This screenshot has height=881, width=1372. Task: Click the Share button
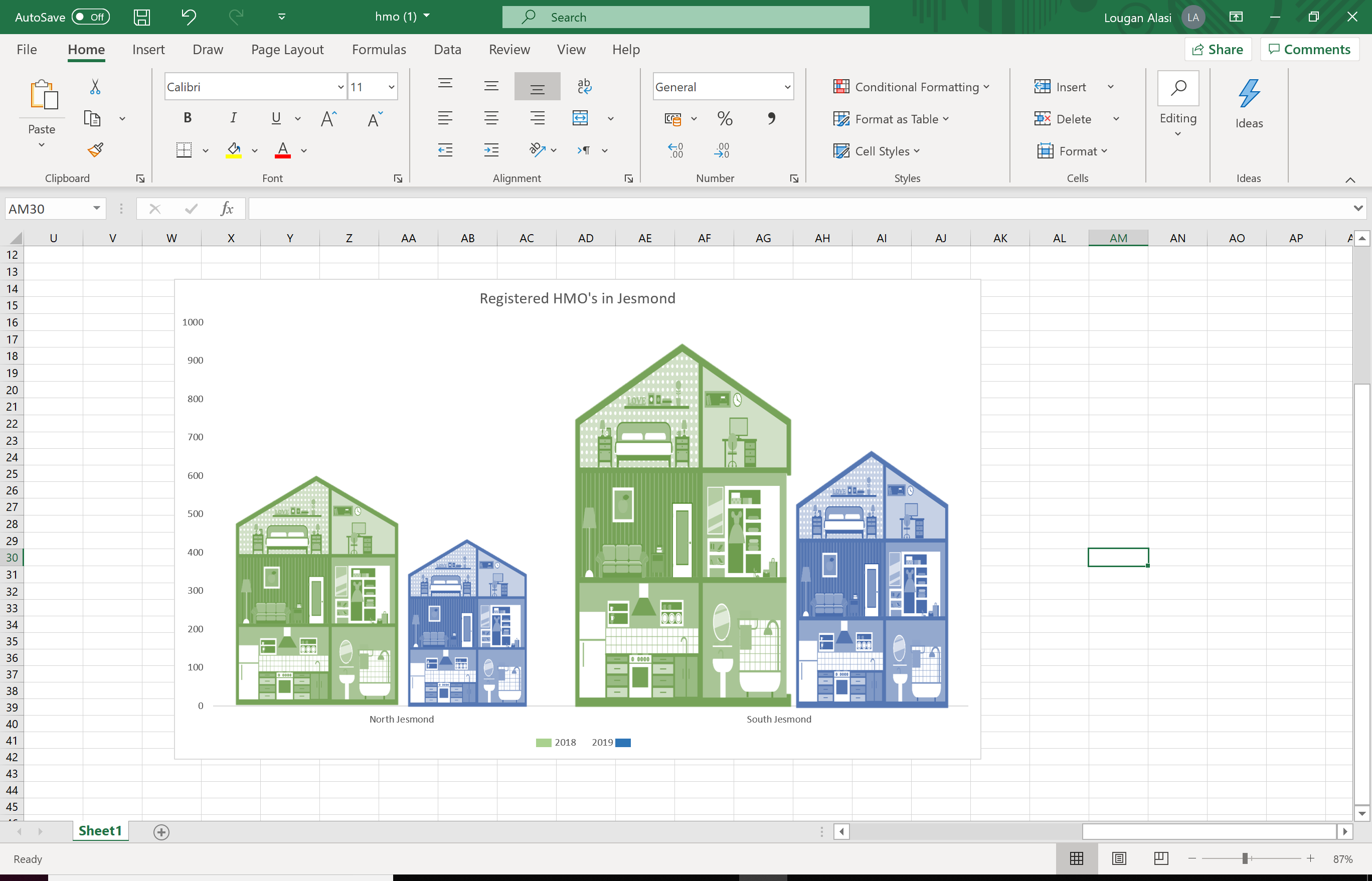pyautogui.click(x=1218, y=50)
